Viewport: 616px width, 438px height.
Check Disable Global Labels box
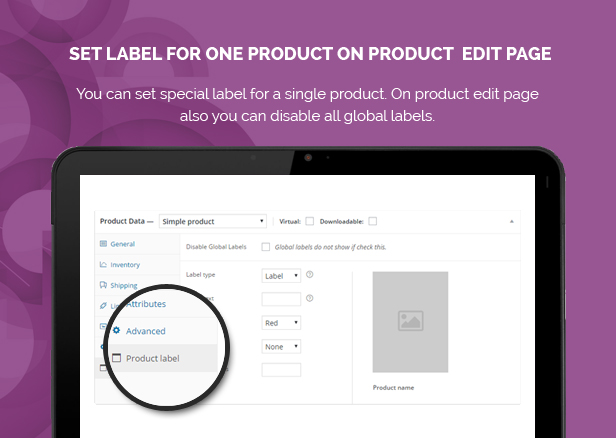coord(266,247)
